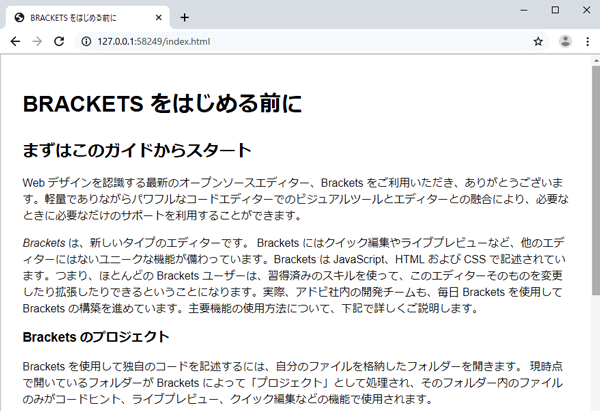Viewport: 600px width, 411px height.
Task: Maximize the browser window
Action: (555, 10)
